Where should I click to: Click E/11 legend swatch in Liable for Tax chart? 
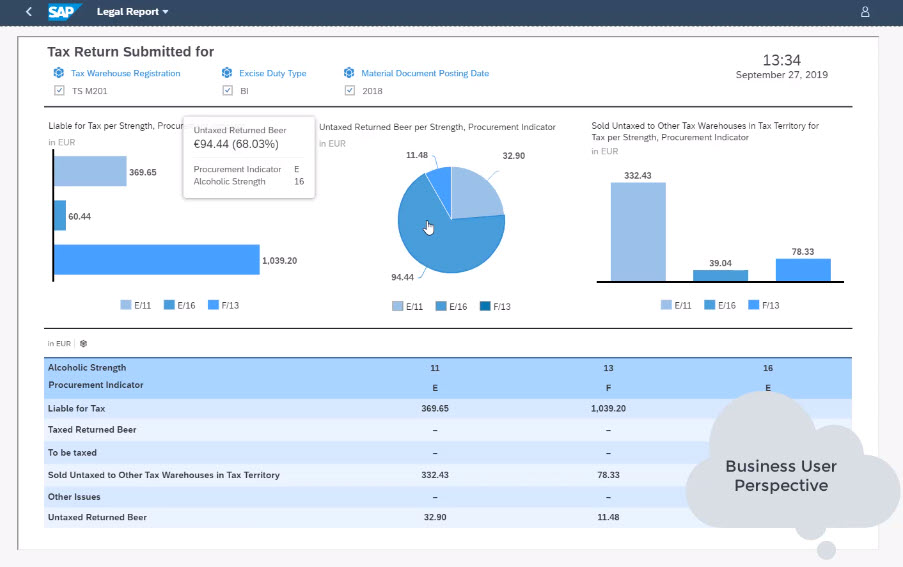point(126,305)
